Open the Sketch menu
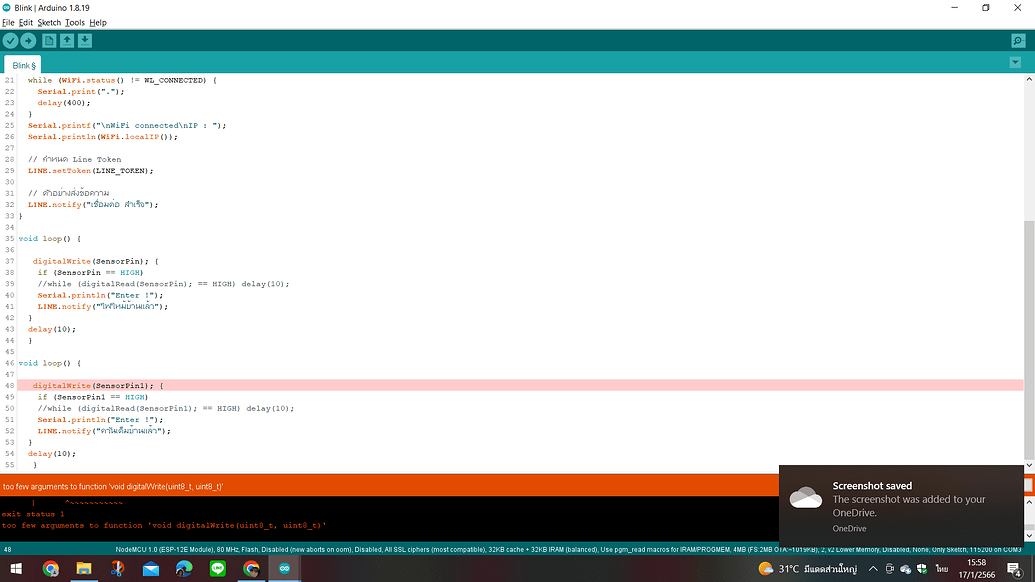1035x582 pixels. [47, 22]
